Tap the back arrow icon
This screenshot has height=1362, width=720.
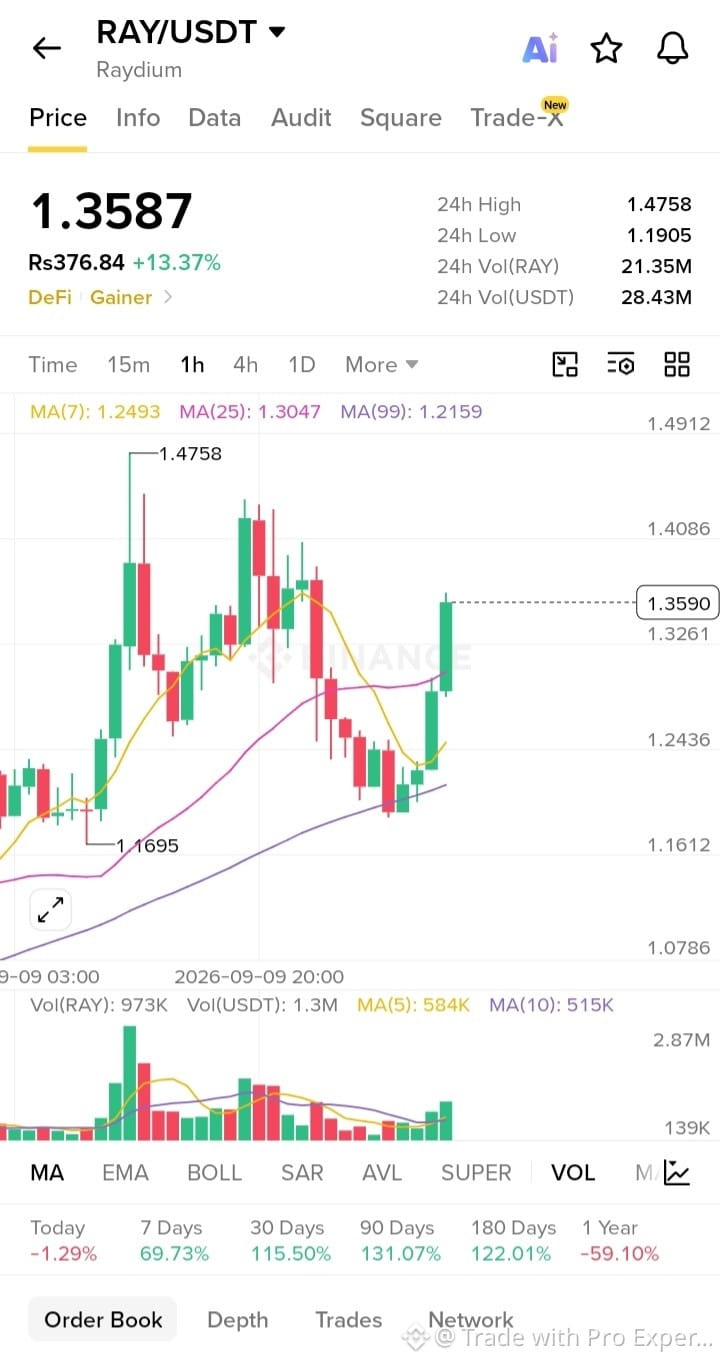click(x=46, y=47)
